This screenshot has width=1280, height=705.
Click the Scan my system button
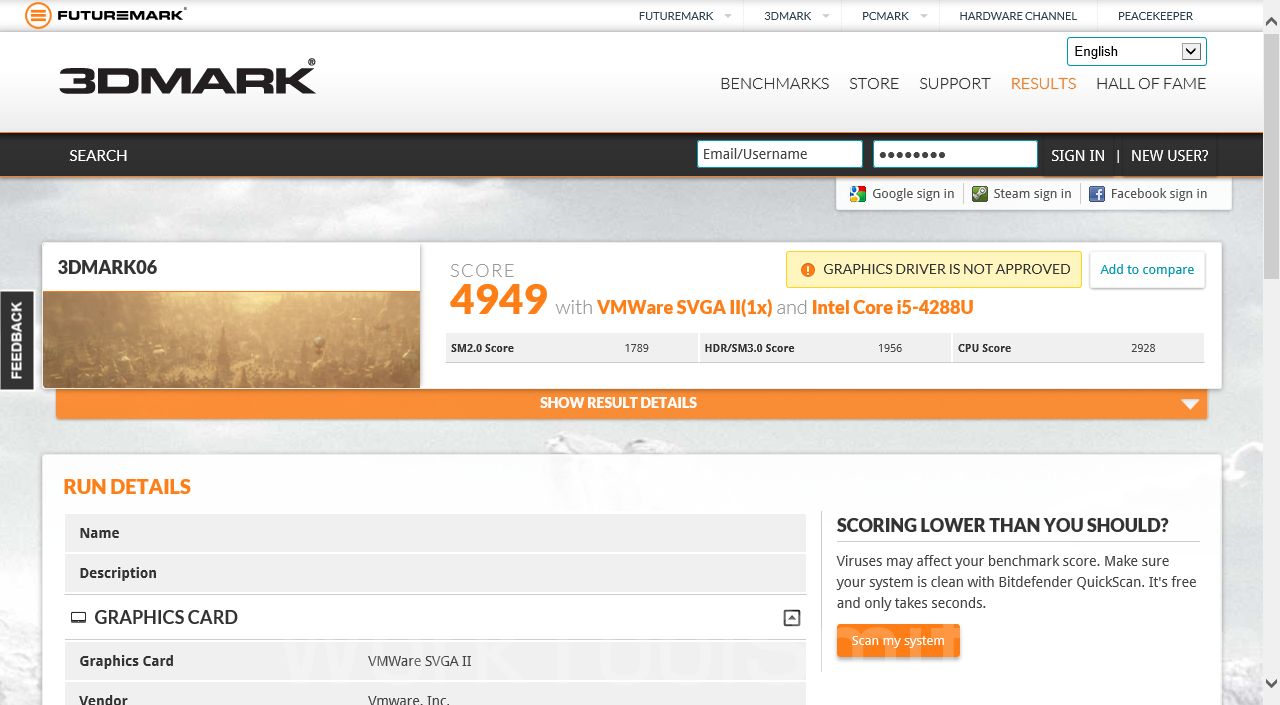pos(898,641)
